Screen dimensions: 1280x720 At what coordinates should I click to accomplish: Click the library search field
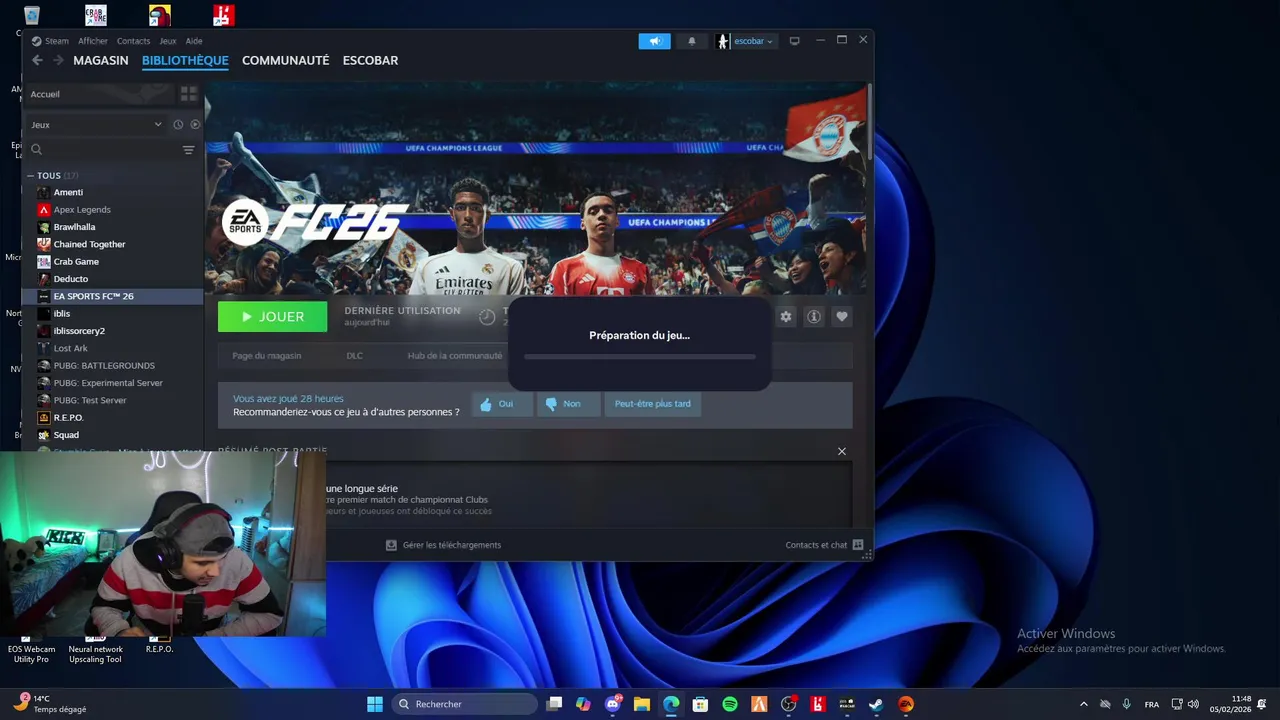click(x=105, y=150)
